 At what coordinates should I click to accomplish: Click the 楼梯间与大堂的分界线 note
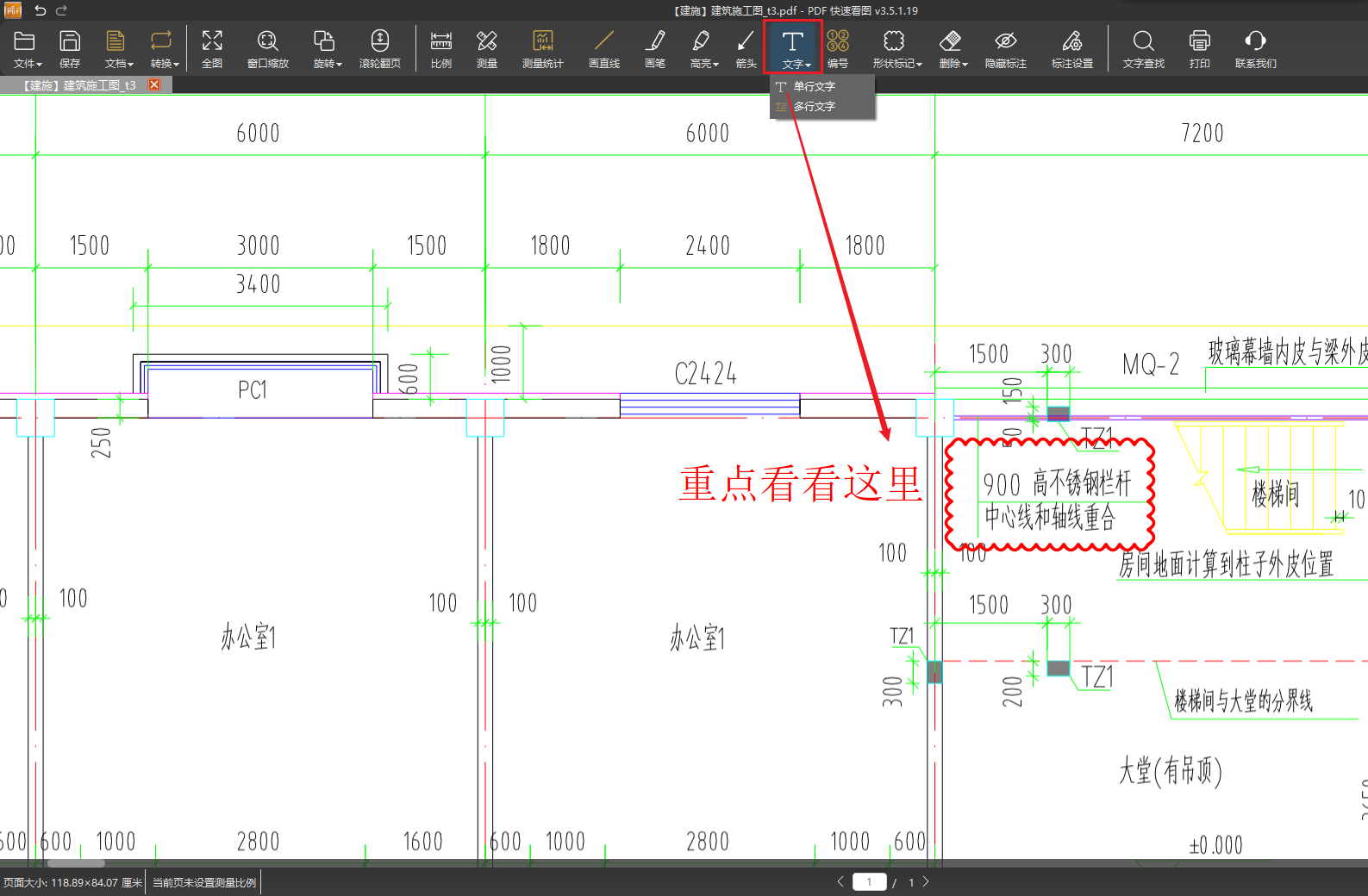(x=1244, y=700)
